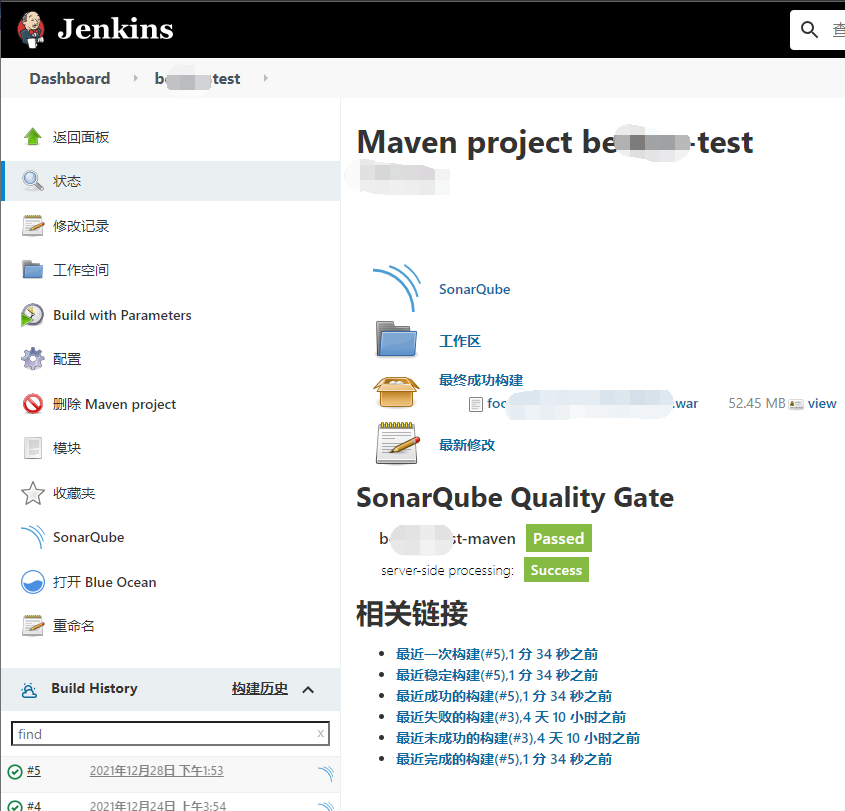Click the Jenkins title text in header
The image size is (845, 811).
point(115,29)
